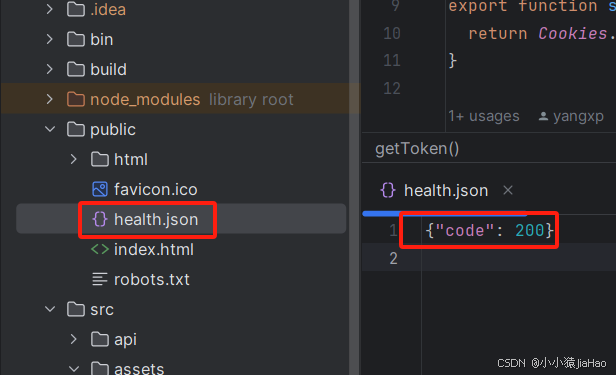Click the index.html angle-brackets file icon
The width and height of the screenshot is (616, 375).
coord(100,249)
